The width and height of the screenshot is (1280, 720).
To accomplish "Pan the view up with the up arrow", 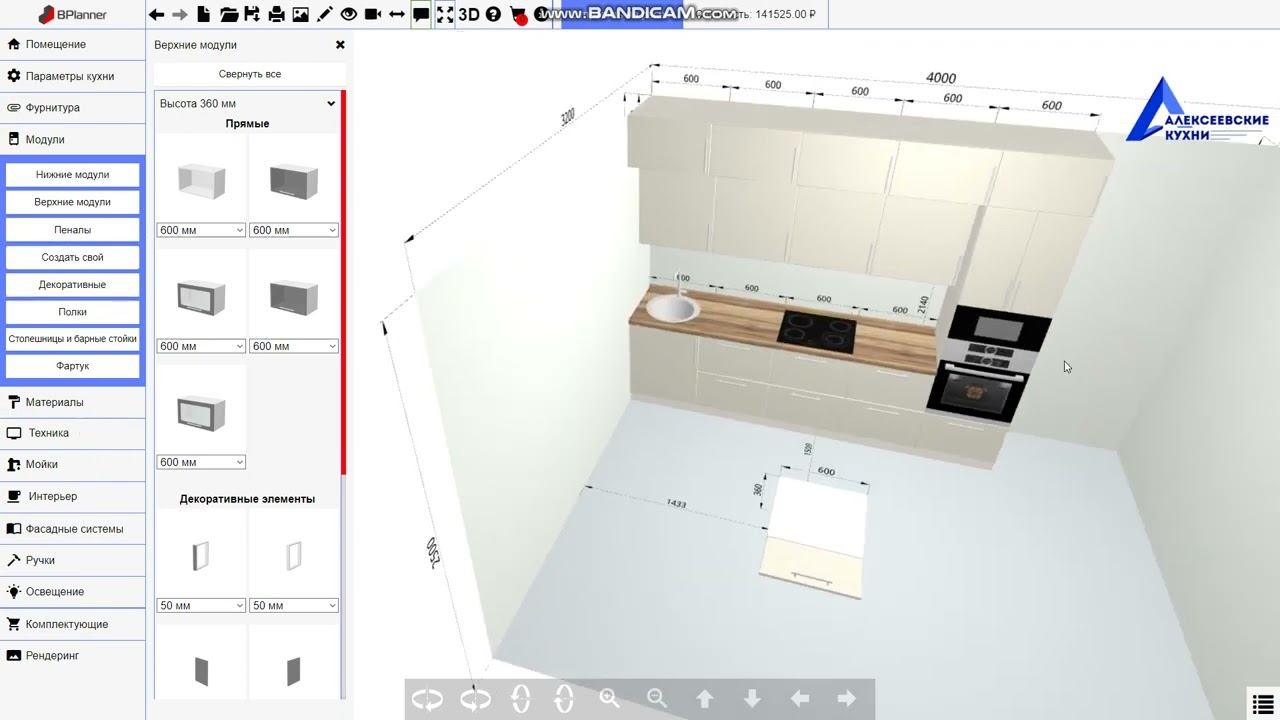I will click(705, 699).
